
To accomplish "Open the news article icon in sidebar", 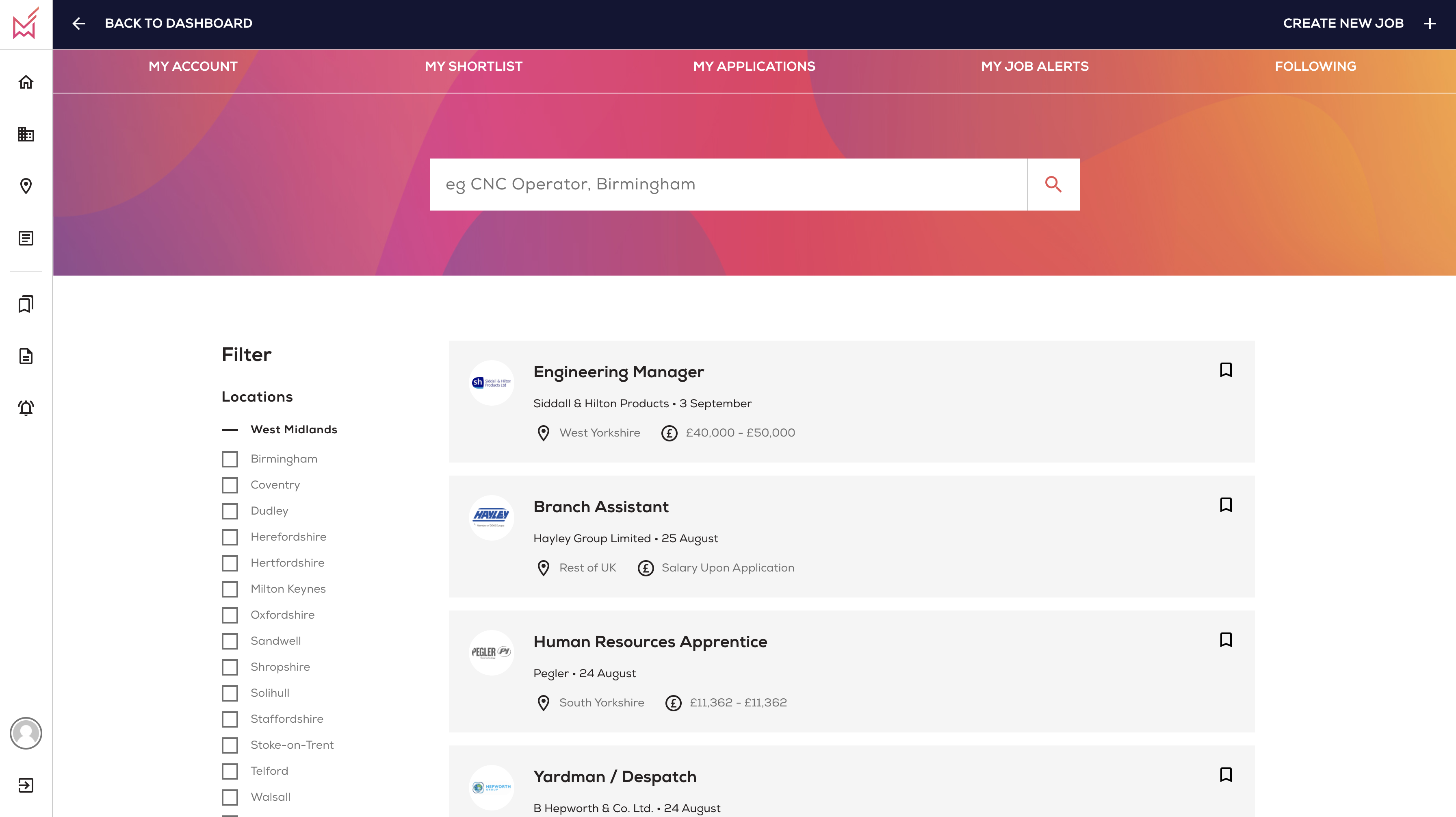I will 26,238.
